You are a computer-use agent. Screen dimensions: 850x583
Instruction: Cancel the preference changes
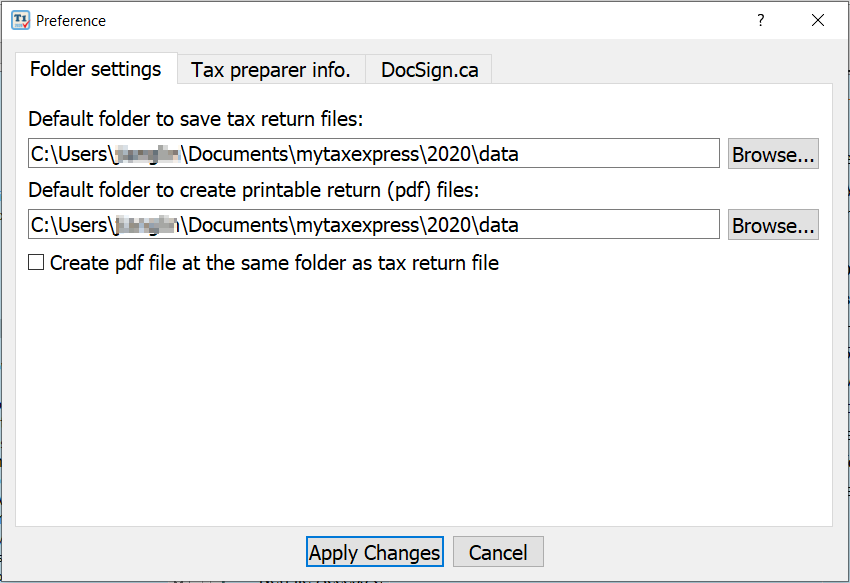pyautogui.click(x=497, y=552)
